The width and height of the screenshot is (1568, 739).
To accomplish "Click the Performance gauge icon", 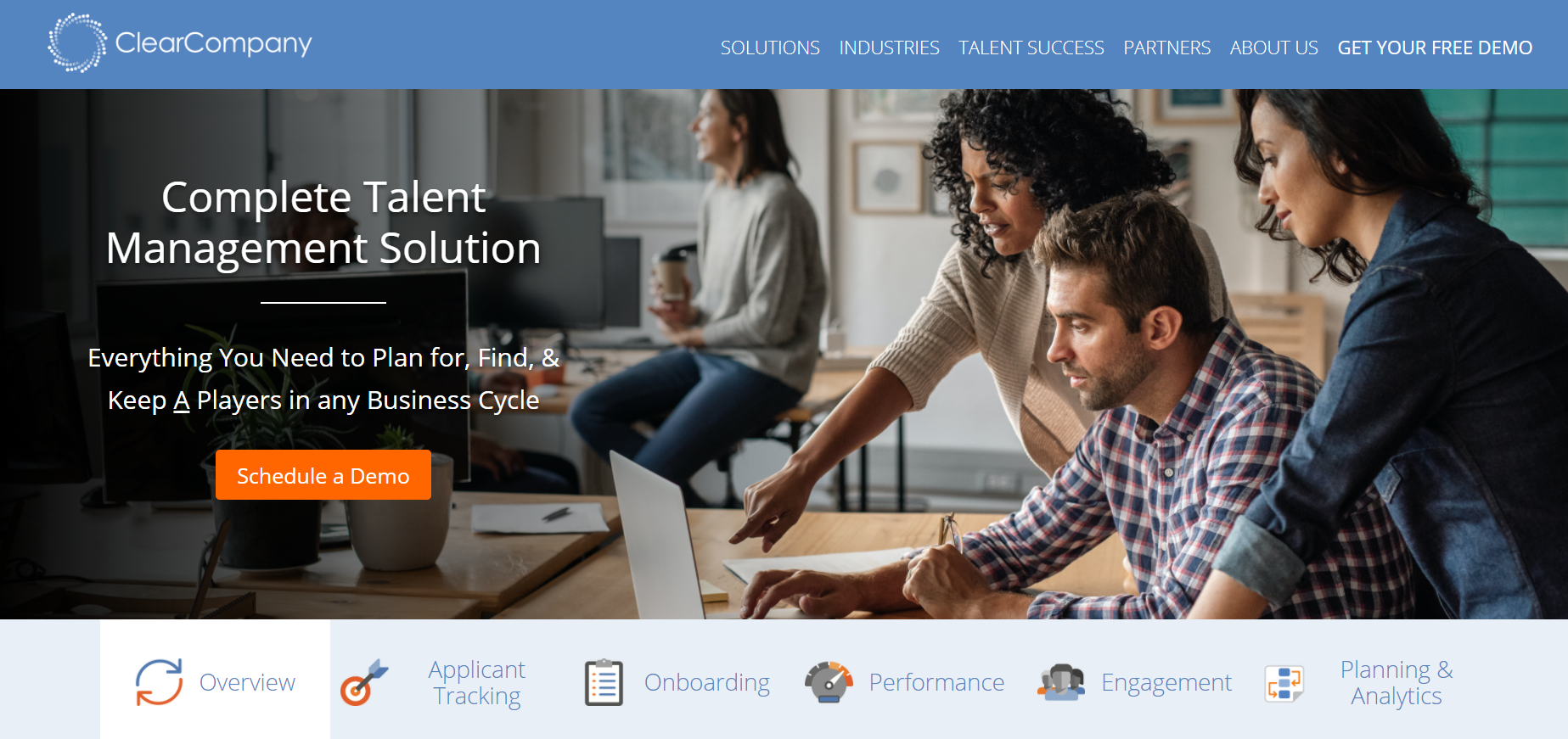I will pyautogui.click(x=829, y=682).
